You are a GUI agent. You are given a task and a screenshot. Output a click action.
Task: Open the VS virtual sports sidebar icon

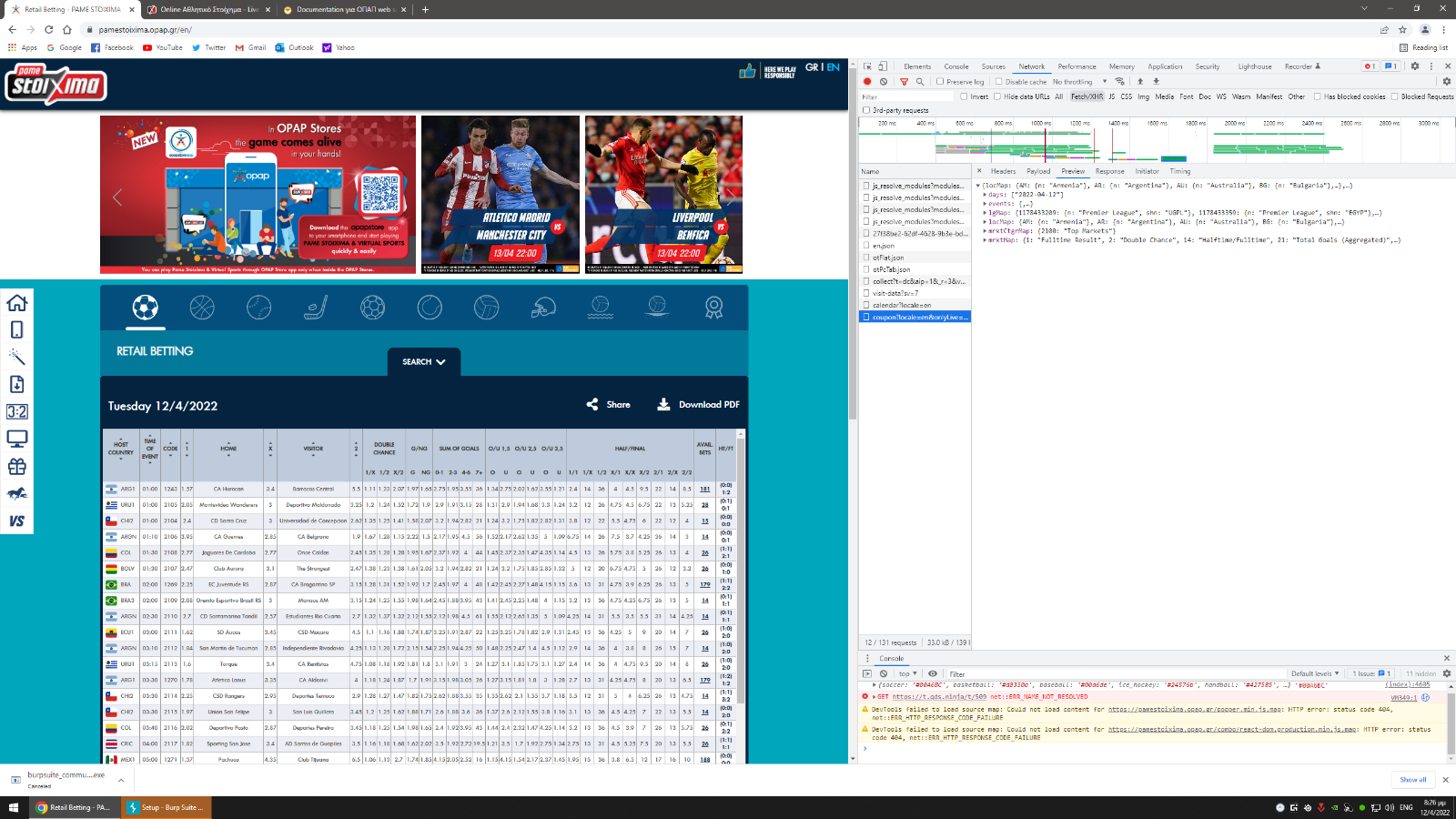tap(16, 521)
